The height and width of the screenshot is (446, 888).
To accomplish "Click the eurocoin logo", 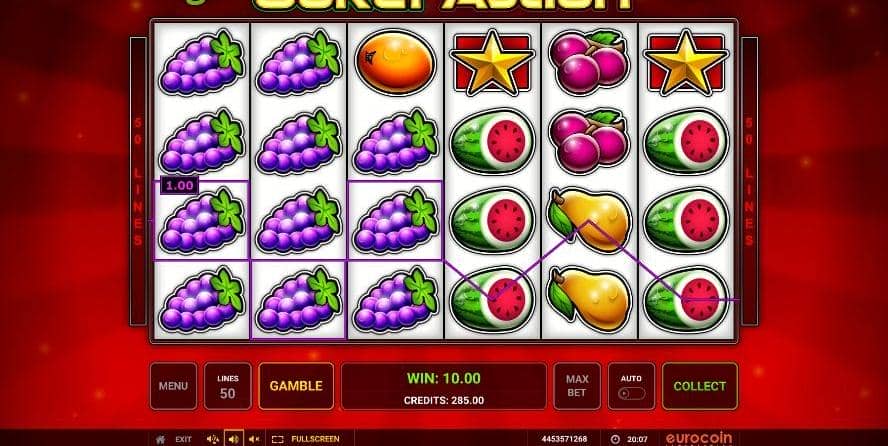I will (x=699, y=439).
